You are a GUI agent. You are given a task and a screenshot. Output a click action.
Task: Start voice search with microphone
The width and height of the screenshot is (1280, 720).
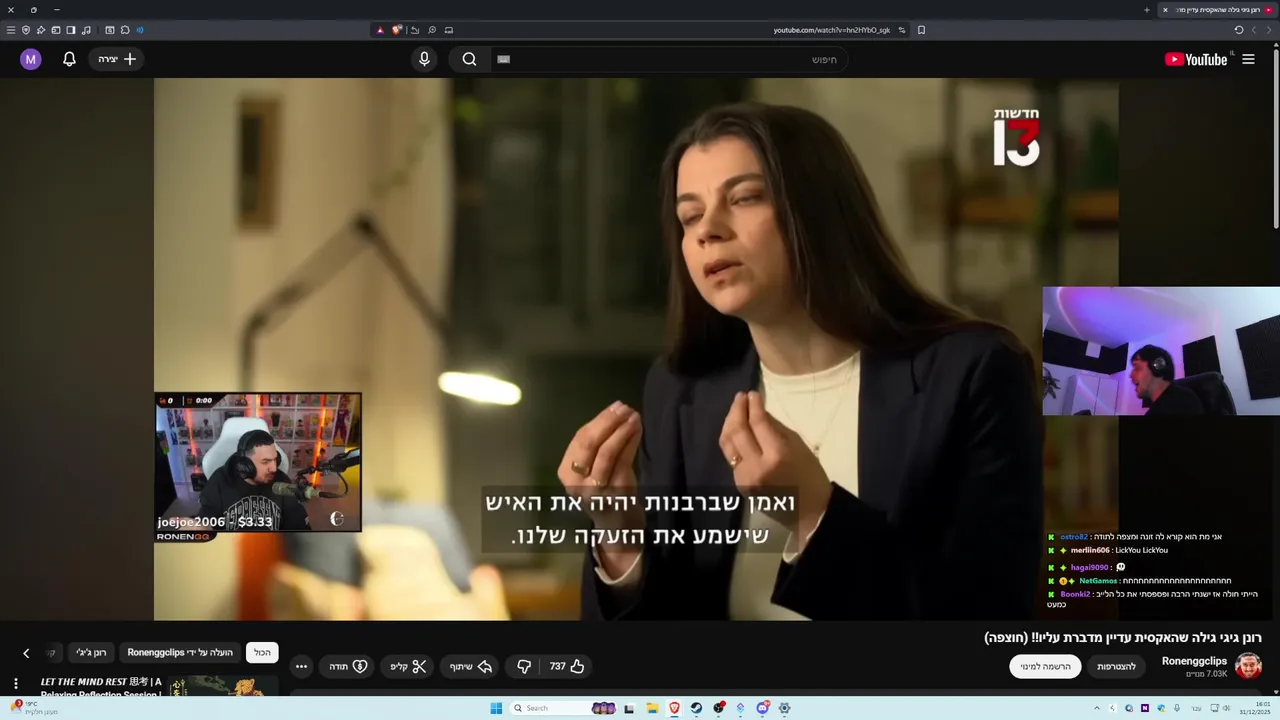[x=424, y=59]
